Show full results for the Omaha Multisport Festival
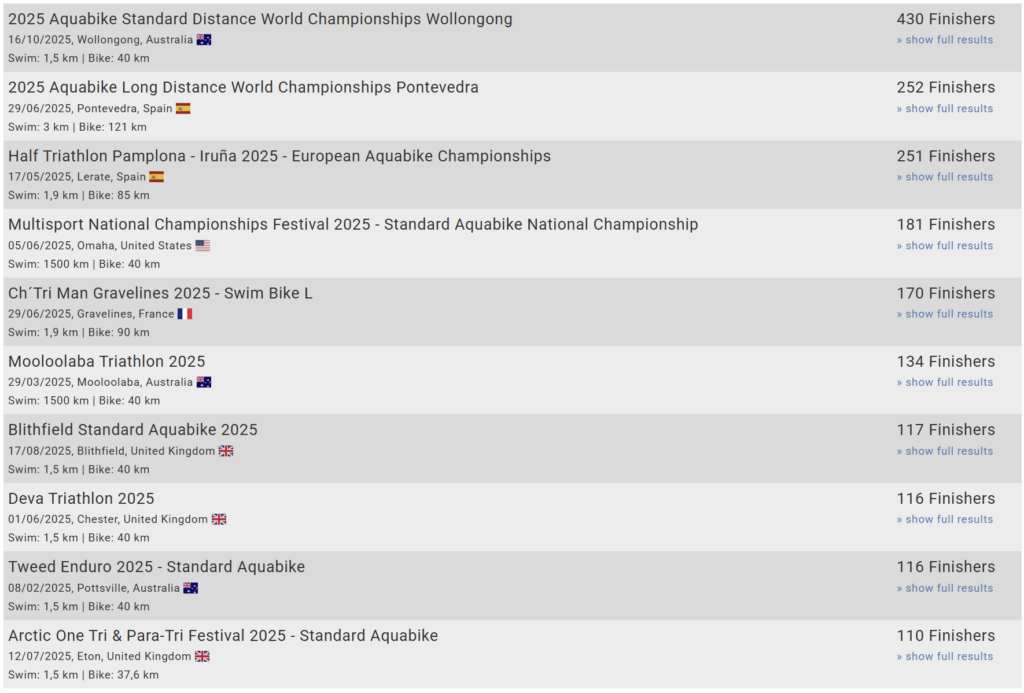 click(945, 245)
